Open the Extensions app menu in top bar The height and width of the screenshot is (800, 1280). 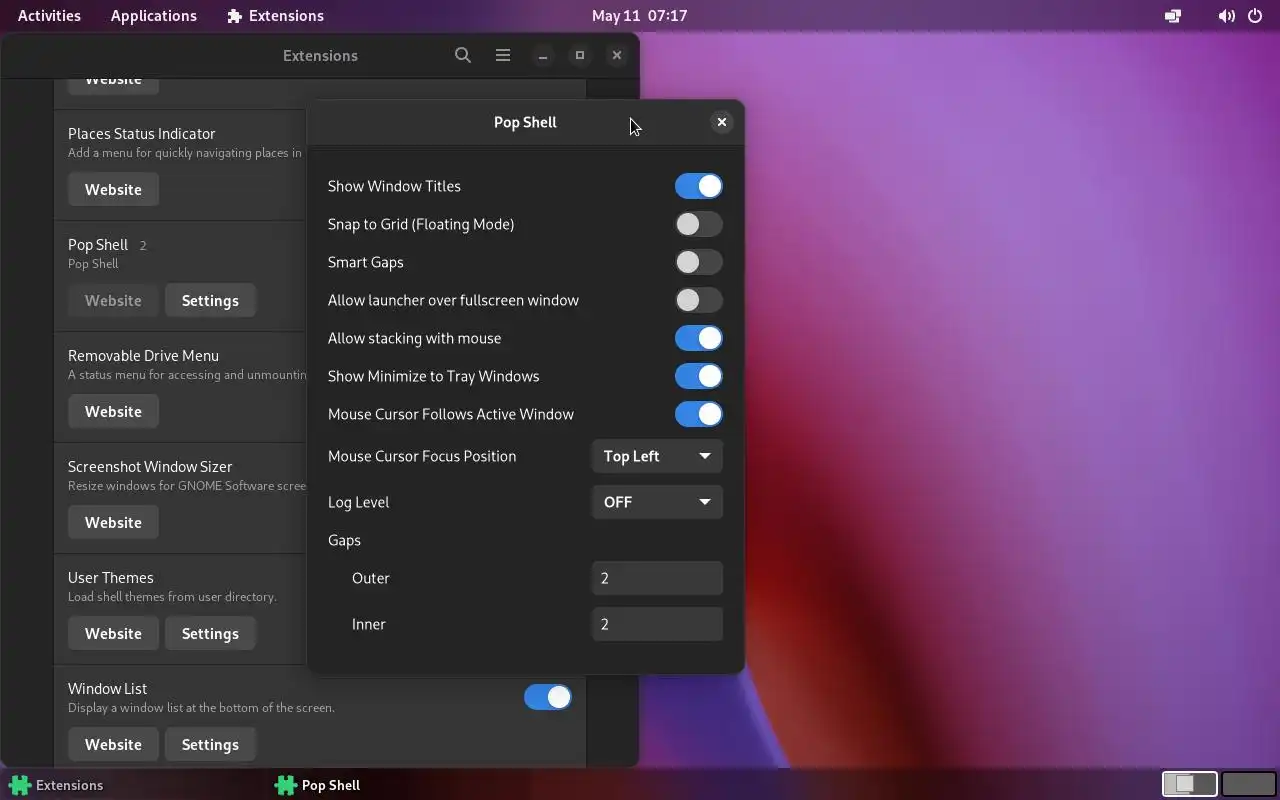click(x=275, y=16)
